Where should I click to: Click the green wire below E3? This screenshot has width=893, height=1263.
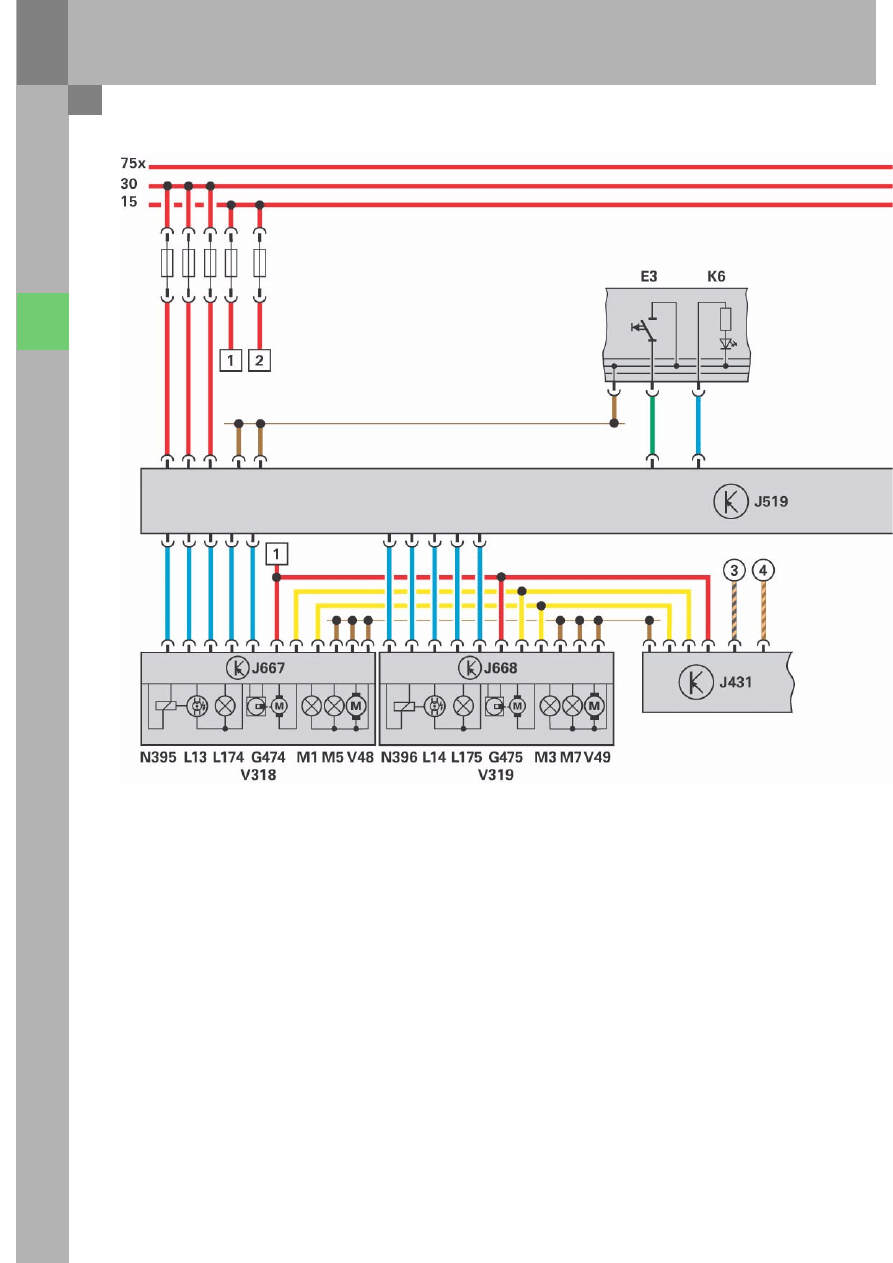click(x=653, y=427)
